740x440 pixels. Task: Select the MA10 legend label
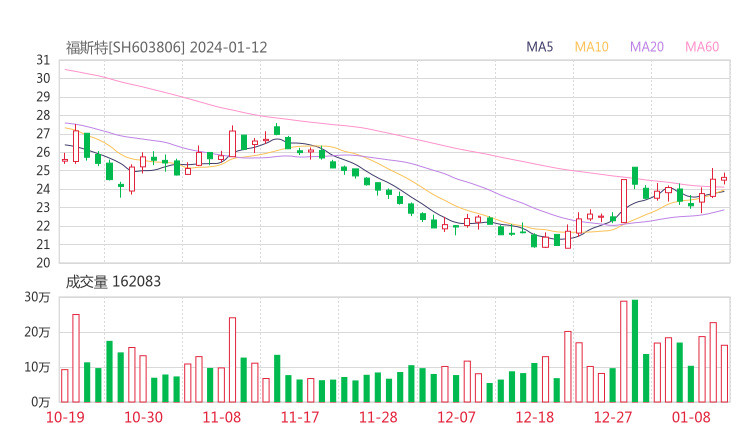pyautogui.click(x=591, y=47)
